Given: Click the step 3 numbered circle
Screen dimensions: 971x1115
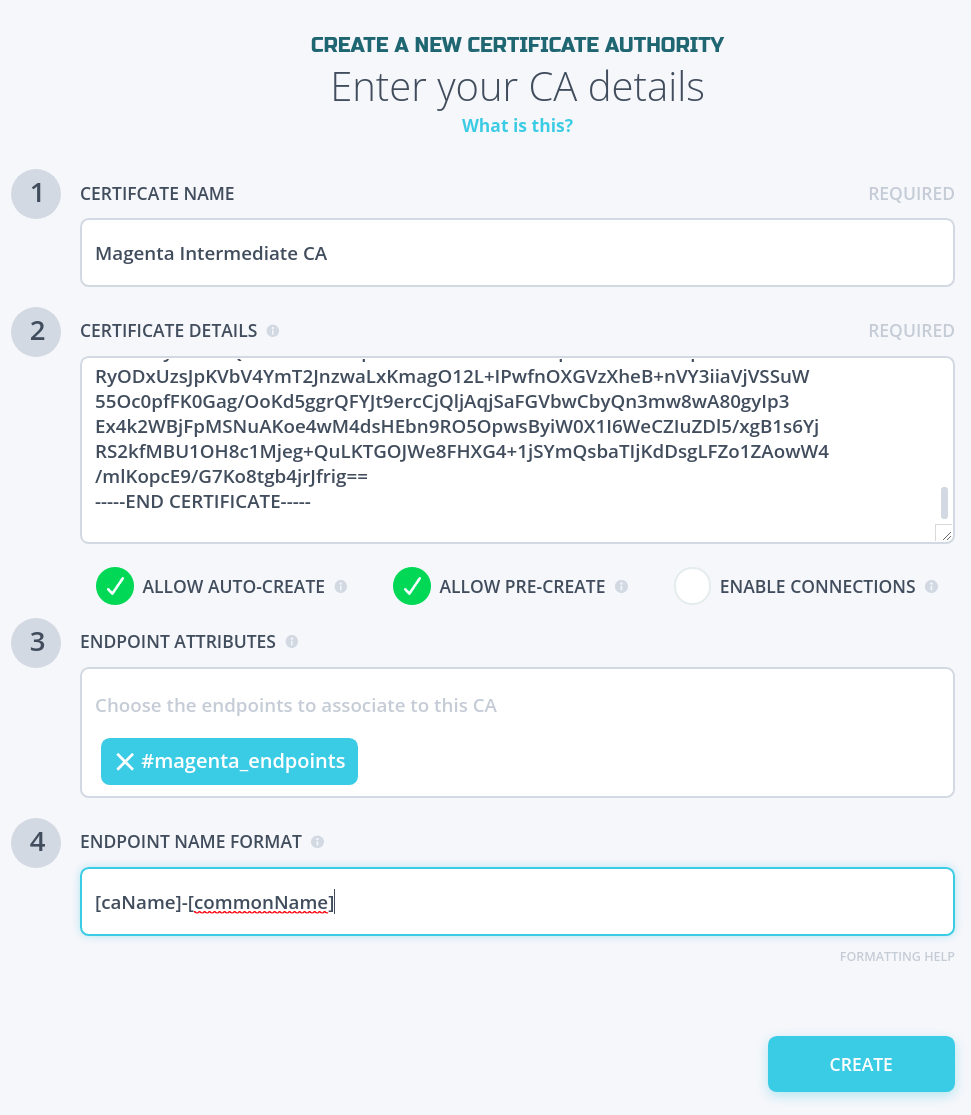Looking at the screenshot, I should click(35, 643).
